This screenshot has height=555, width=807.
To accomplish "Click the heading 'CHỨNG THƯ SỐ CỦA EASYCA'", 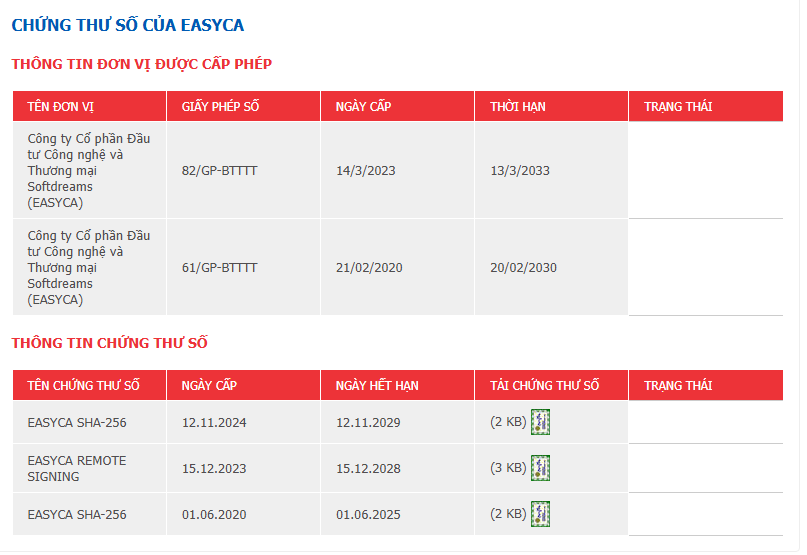I will click(x=128, y=25).
